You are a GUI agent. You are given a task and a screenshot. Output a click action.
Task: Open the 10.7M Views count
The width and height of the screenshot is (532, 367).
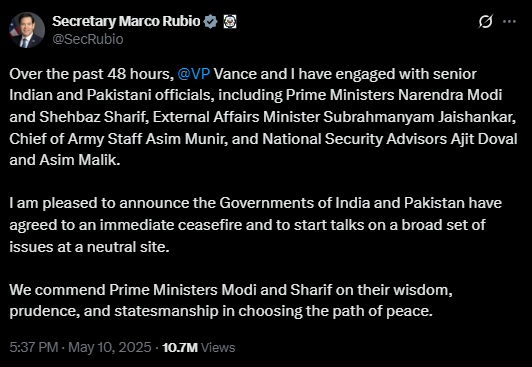[x=198, y=347]
